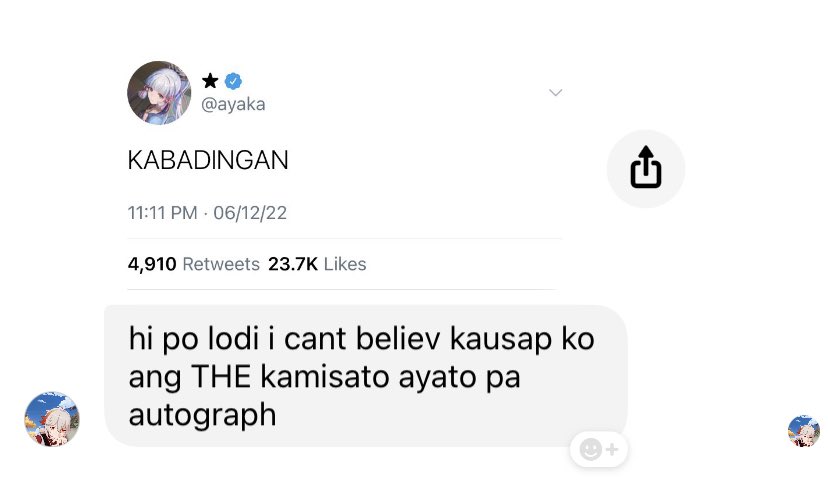Click the Likes label
Screen dimensions: 828x484
(345, 264)
